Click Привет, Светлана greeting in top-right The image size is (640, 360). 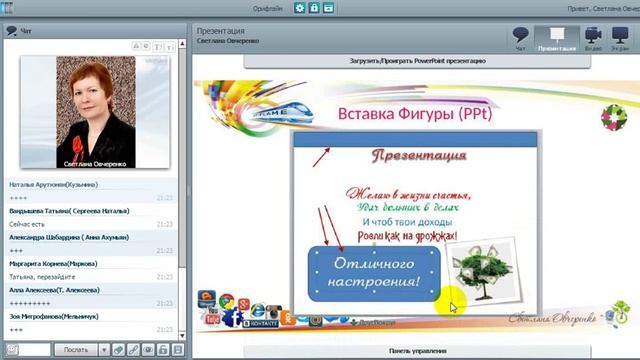coord(604,9)
